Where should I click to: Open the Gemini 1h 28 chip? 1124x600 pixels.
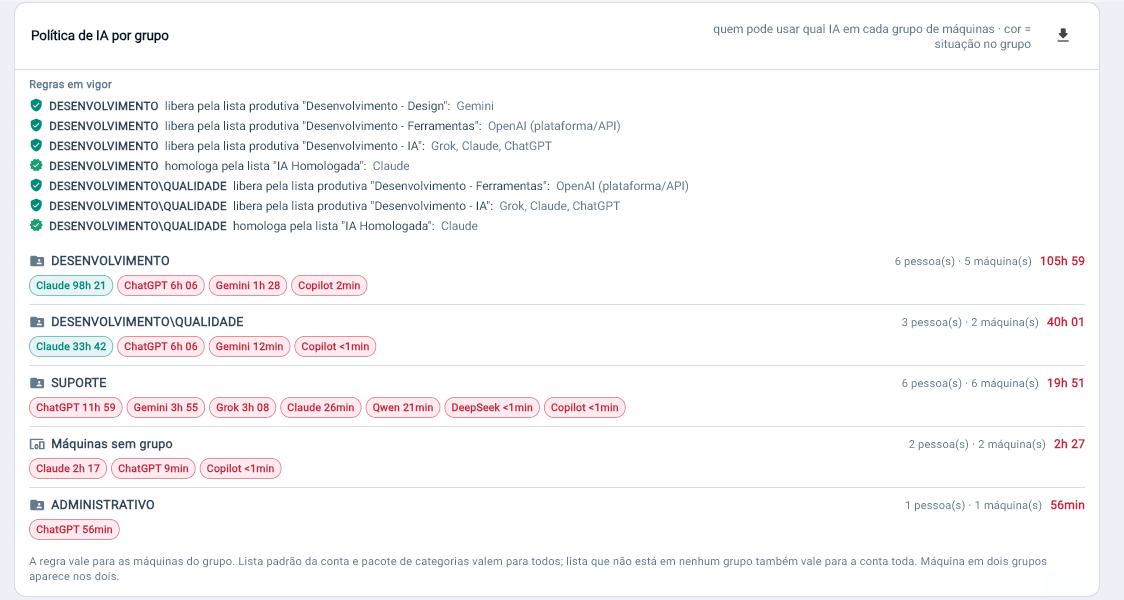coord(248,285)
